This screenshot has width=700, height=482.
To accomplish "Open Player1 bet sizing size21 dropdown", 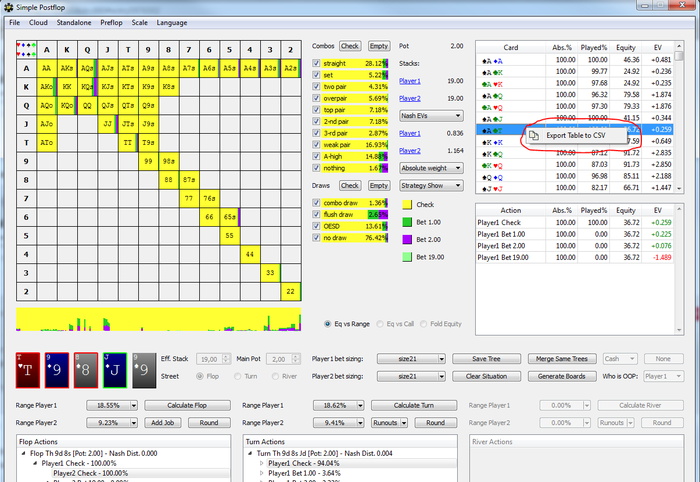I will click(x=411, y=359).
